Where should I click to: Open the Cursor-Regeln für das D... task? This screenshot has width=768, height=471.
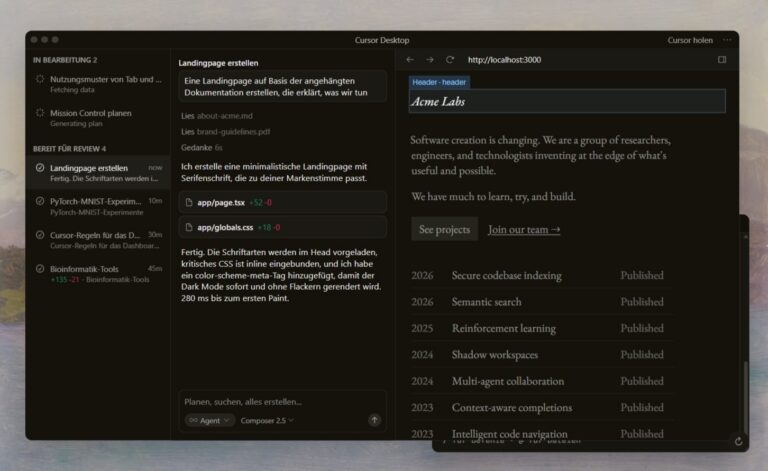tap(98, 240)
